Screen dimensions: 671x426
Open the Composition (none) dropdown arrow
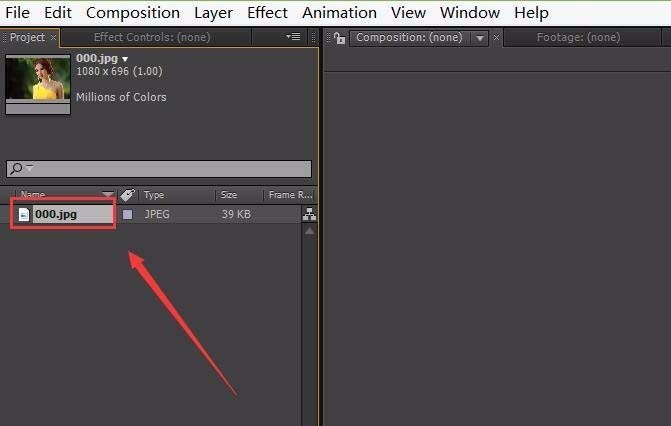tap(480, 38)
